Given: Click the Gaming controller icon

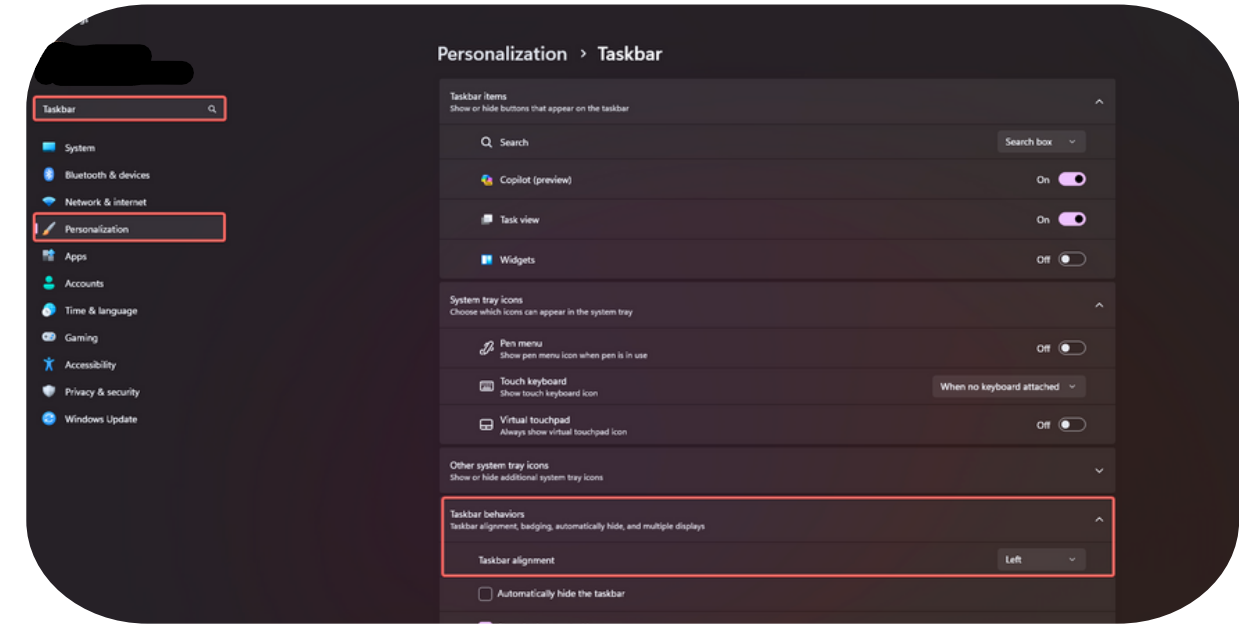Looking at the screenshot, I should click(48, 337).
